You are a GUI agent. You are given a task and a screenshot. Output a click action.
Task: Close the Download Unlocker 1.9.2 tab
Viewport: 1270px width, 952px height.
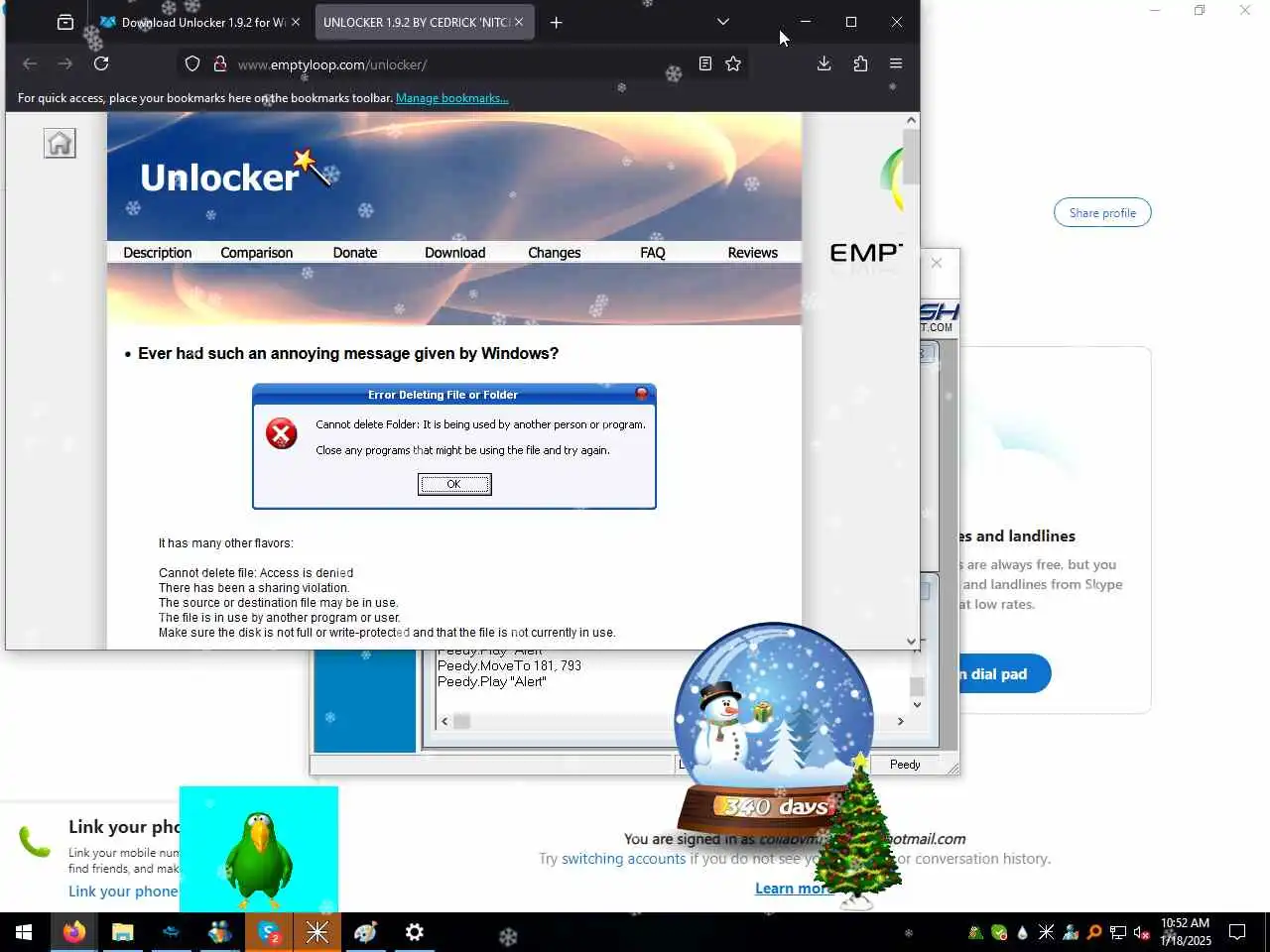pyautogui.click(x=295, y=22)
